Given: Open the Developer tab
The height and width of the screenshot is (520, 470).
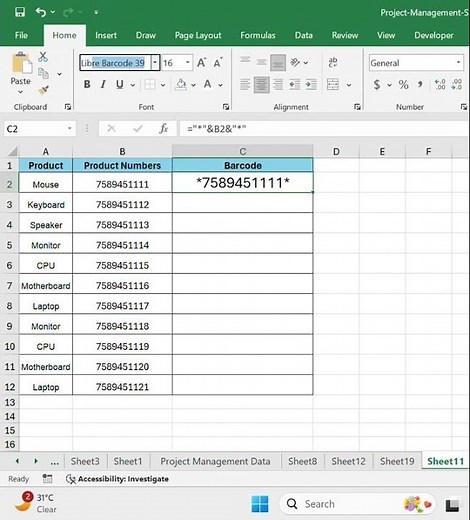Looking at the screenshot, I should pyautogui.click(x=434, y=35).
